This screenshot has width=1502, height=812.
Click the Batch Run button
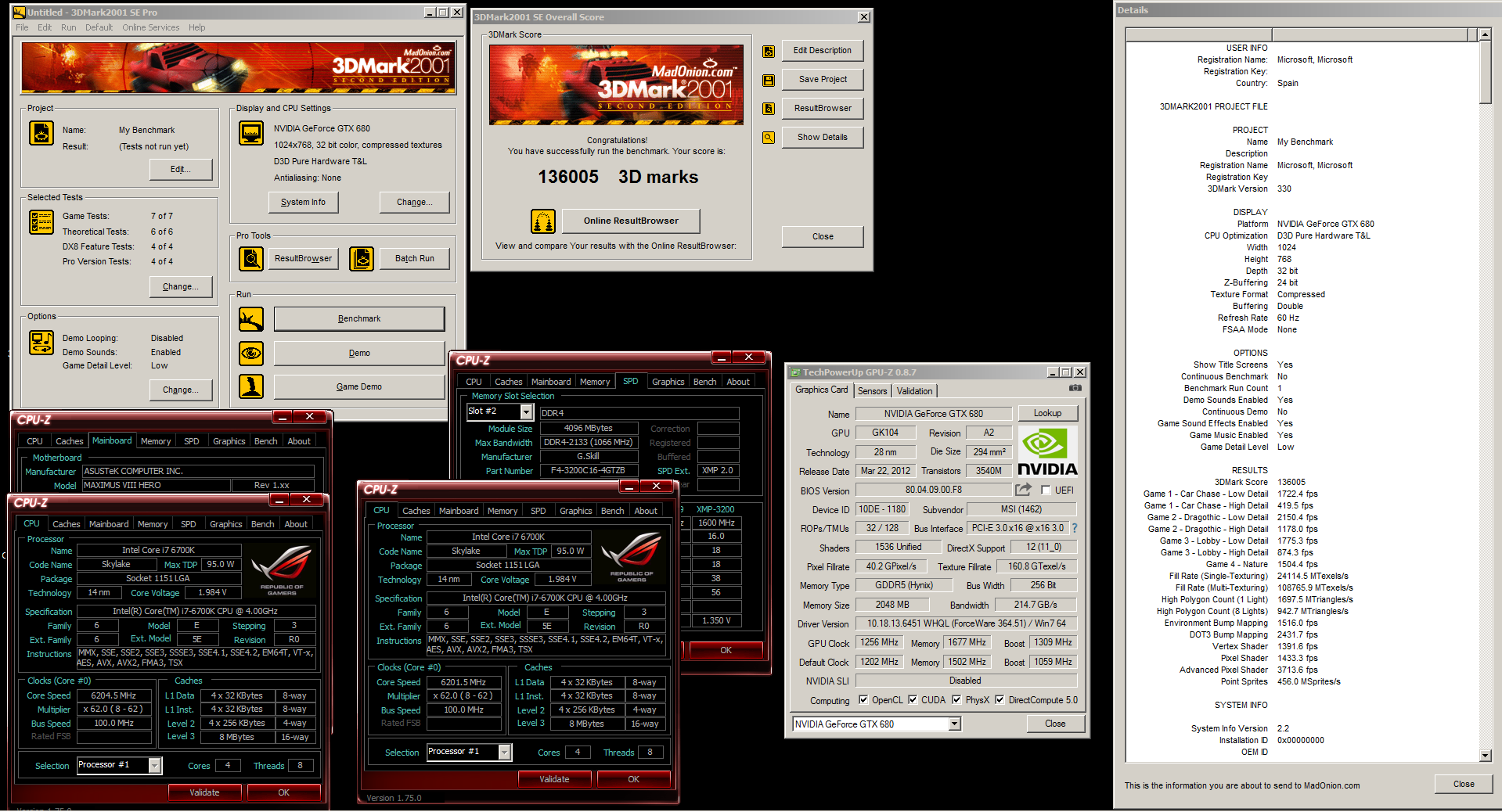[415, 258]
